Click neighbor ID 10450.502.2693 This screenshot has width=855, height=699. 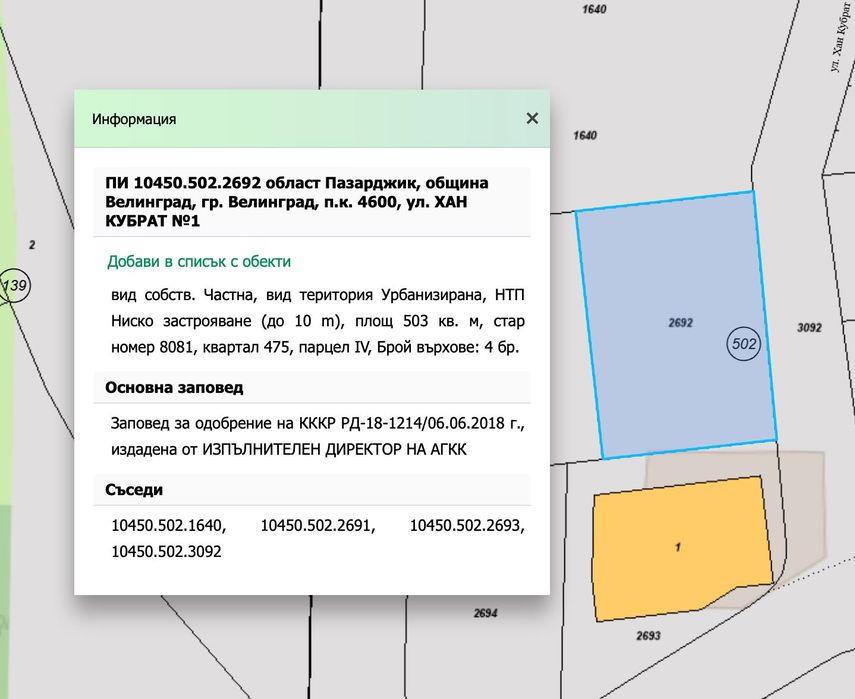tap(467, 526)
